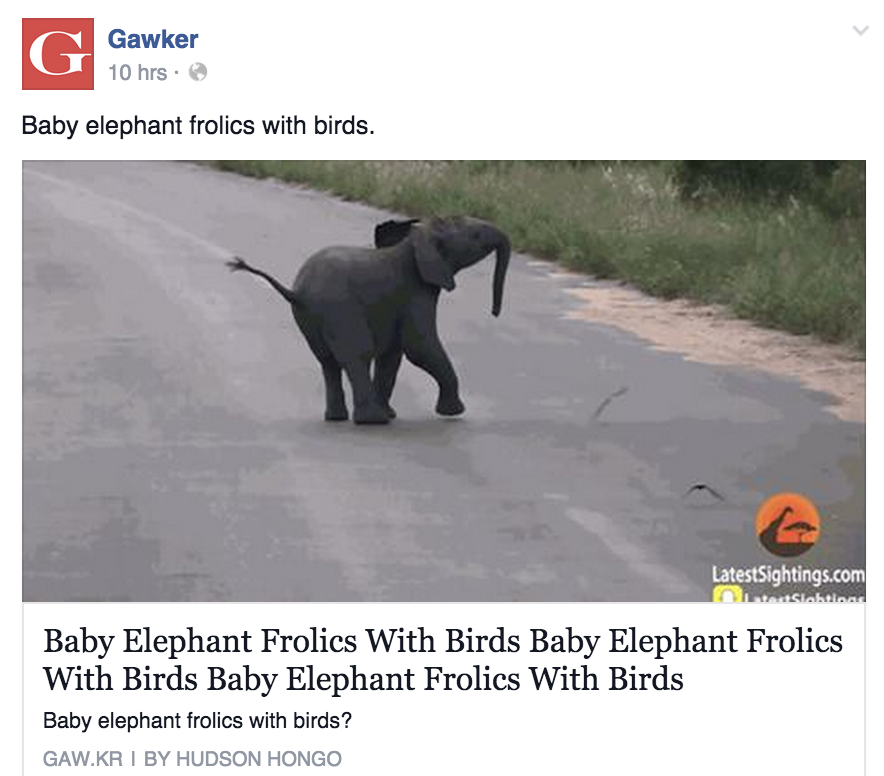Viewport: 884px width, 776px height.
Task: Click the caption text above the photo
Action: click(x=198, y=125)
